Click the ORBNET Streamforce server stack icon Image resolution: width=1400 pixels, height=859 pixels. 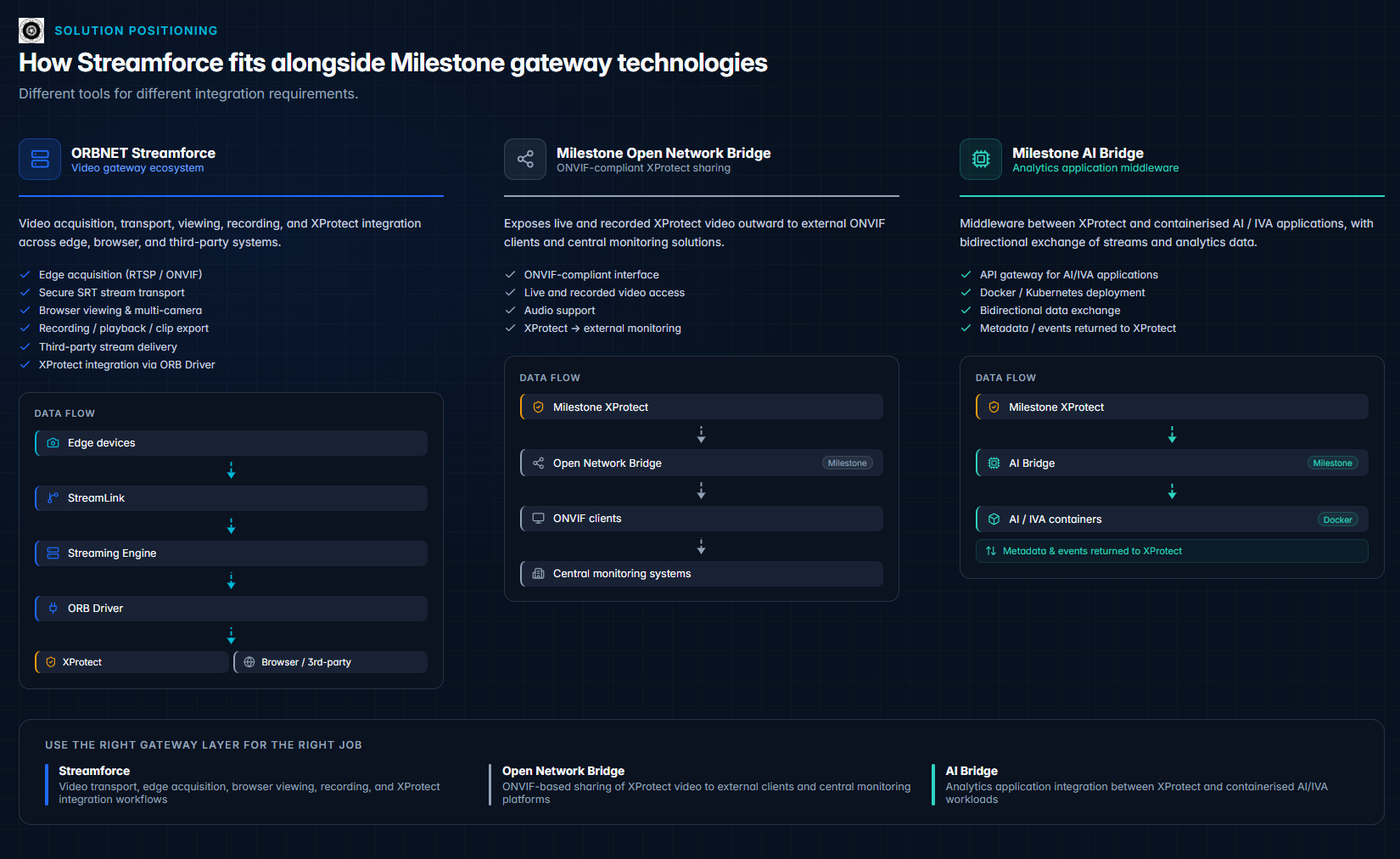[x=40, y=159]
